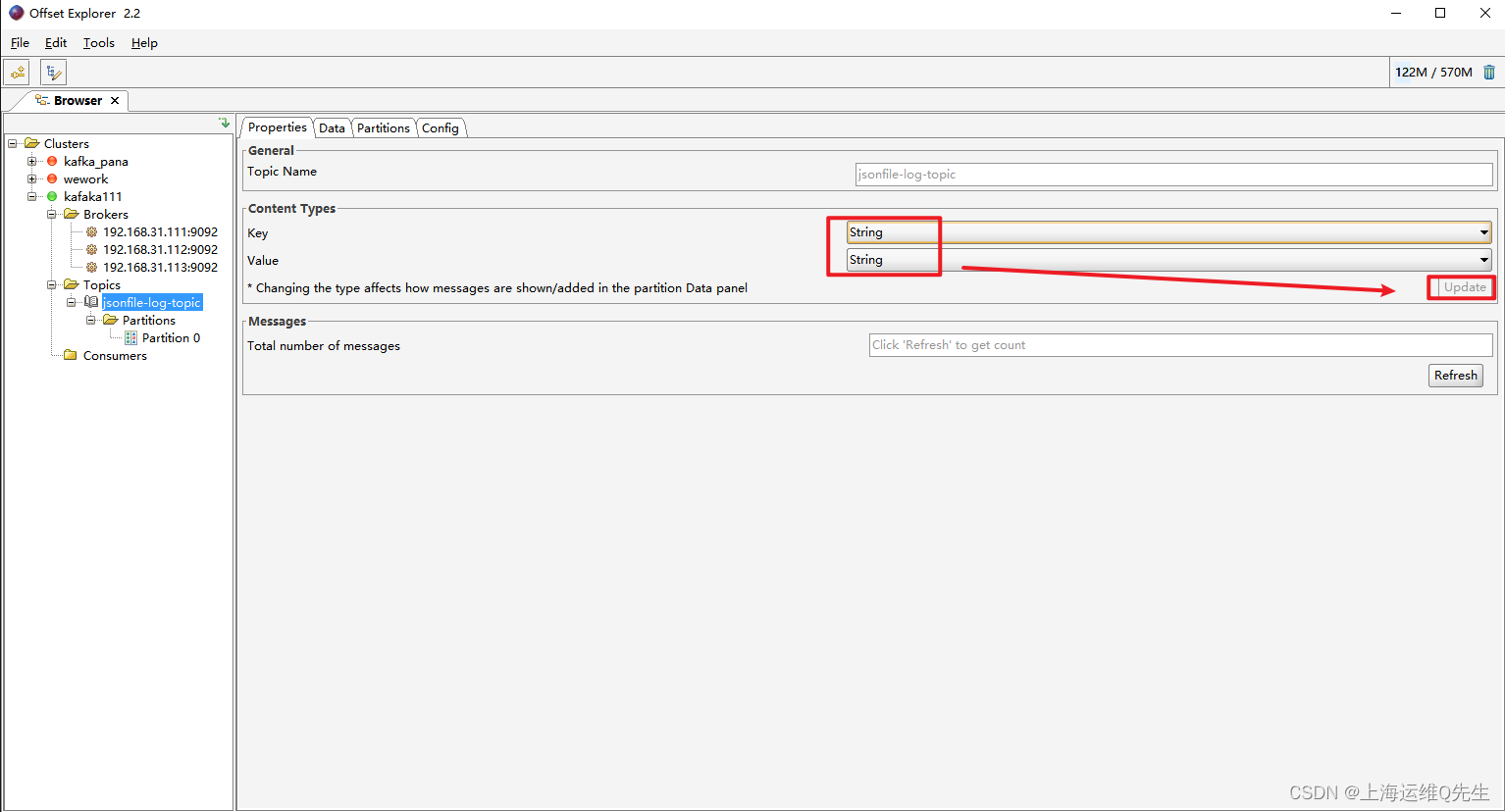This screenshot has width=1505, height=812.
Task: Click the Browser tab tree icon
Action: (x=42, y=100)
